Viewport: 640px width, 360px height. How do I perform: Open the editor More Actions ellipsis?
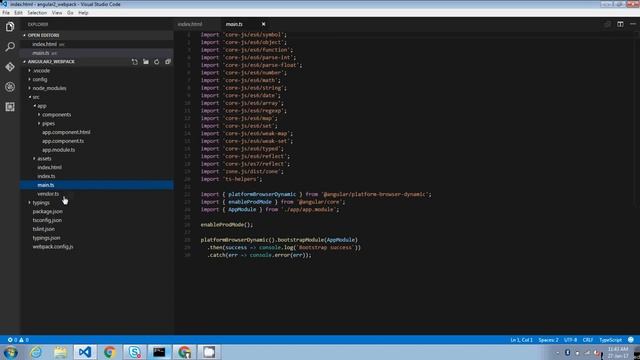coord(633,24)
